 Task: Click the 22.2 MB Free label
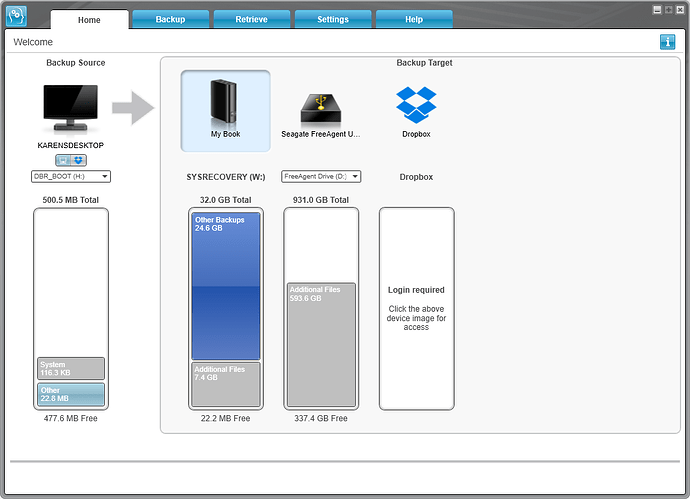point(225,418)
